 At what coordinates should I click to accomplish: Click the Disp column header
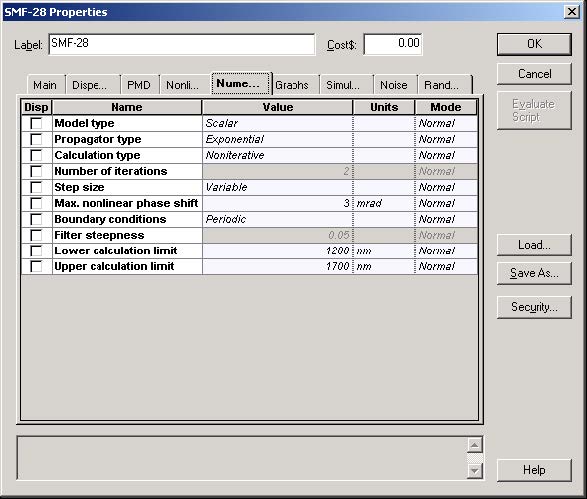[x=36, y=107]
